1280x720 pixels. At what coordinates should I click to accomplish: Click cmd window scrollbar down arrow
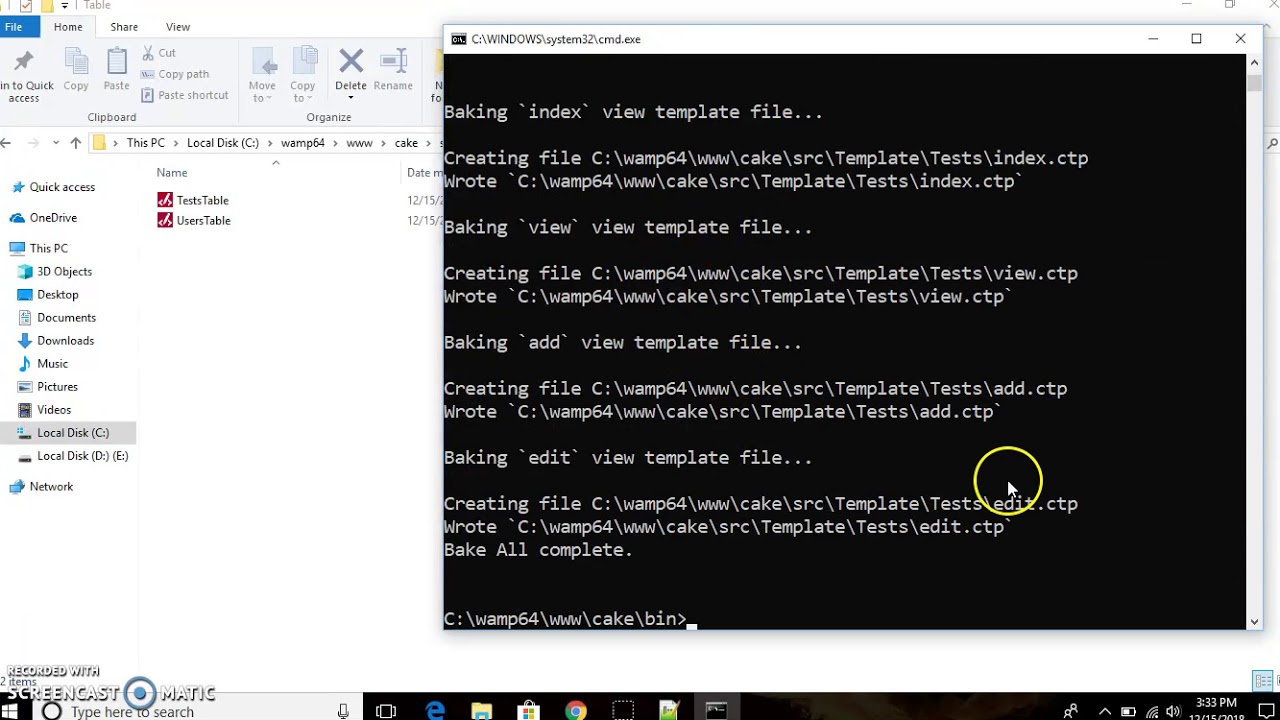click(1254, 621)
